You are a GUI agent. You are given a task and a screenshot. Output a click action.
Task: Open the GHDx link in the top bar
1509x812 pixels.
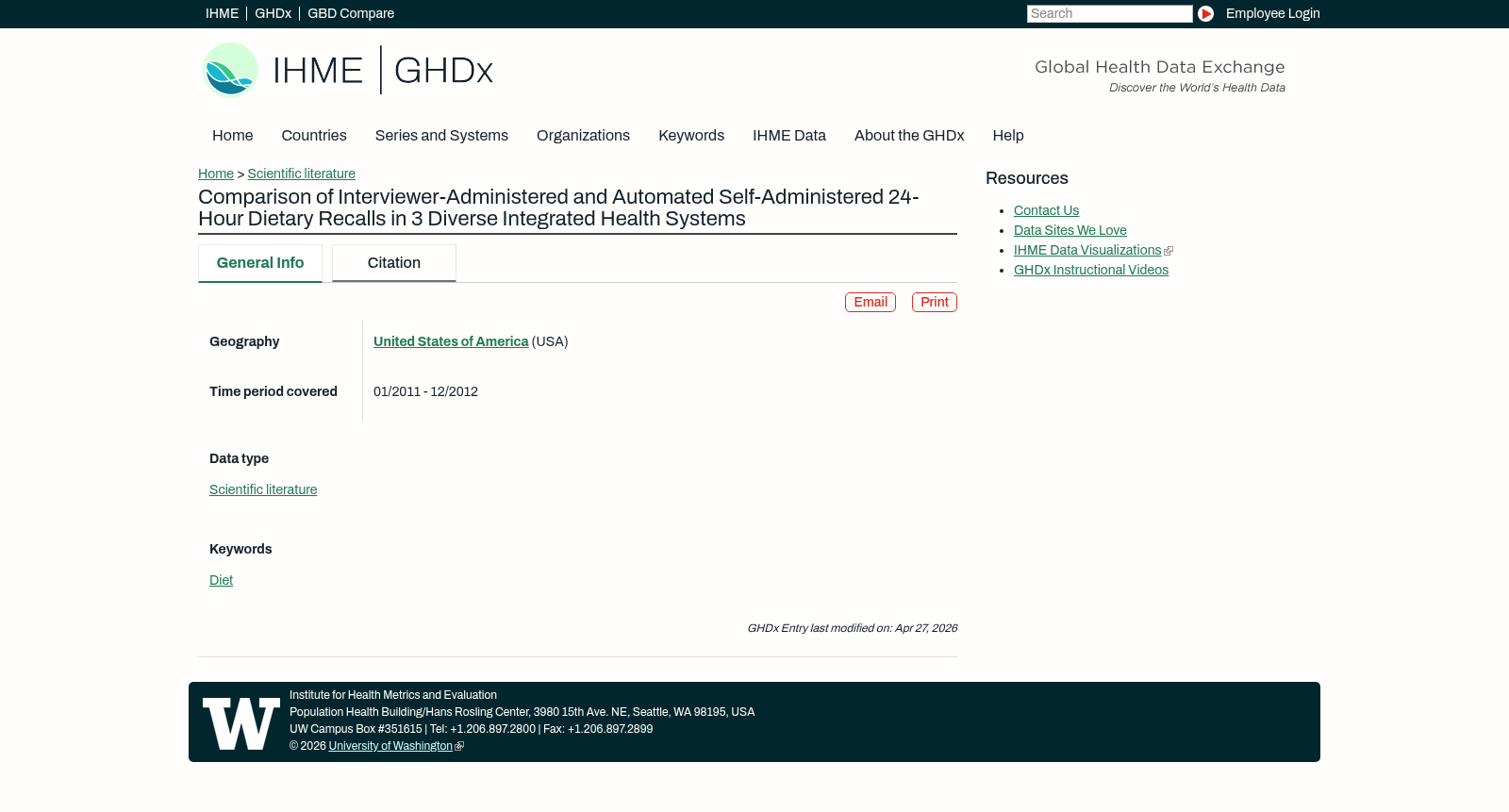(273, 13)
